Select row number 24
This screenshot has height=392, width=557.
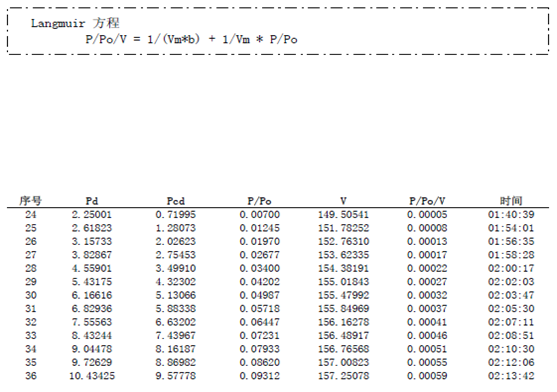coord(31,214)
